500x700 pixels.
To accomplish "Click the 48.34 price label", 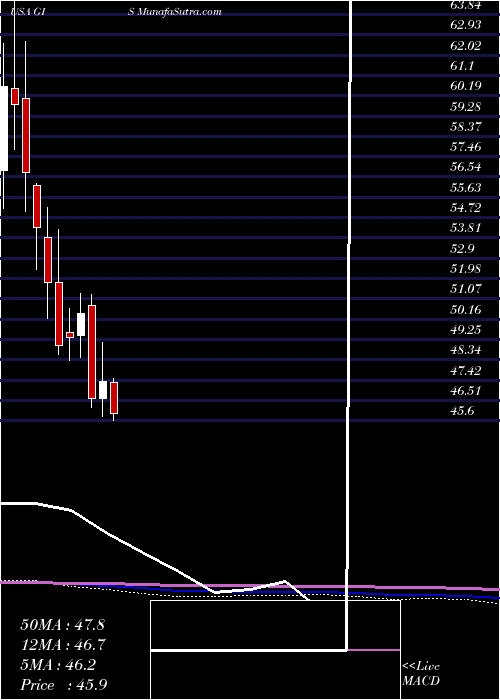I will coord(466,350).
